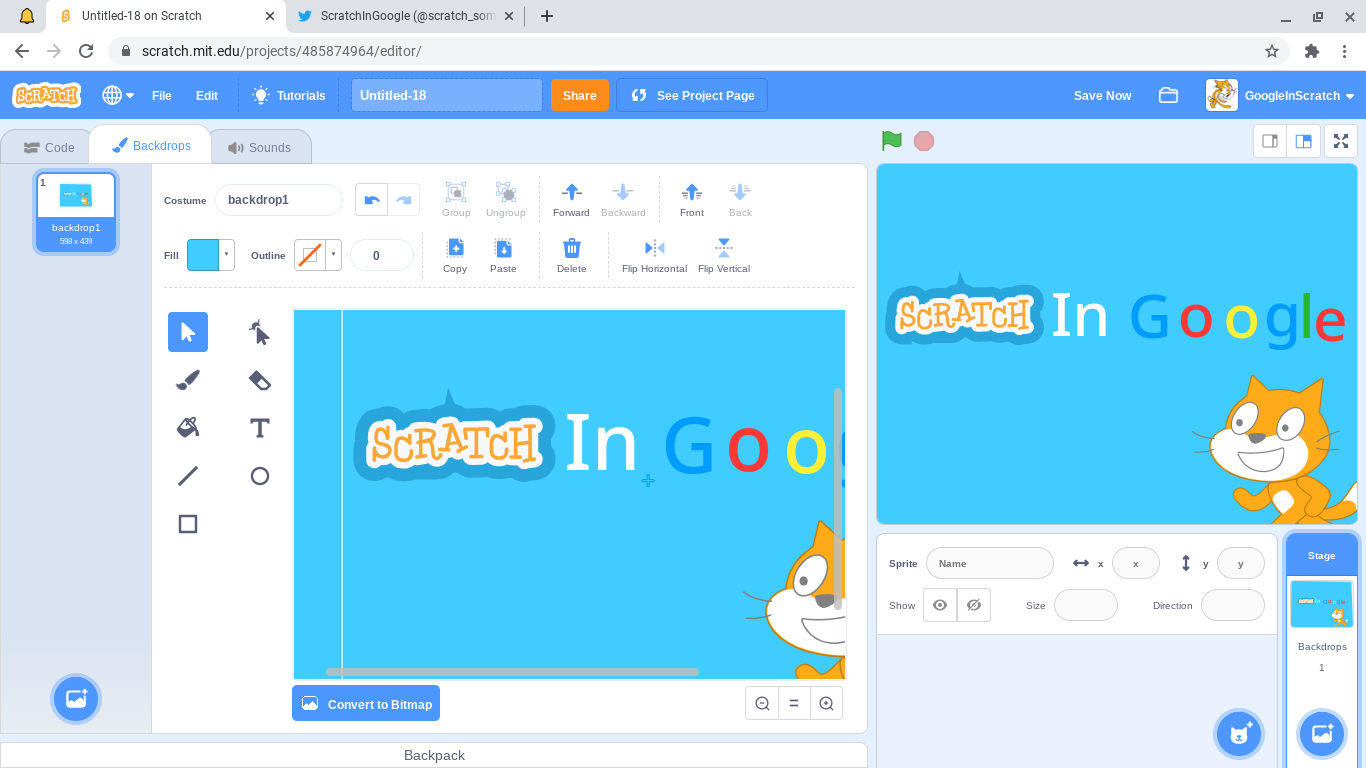Open the File menu

[162, 95]
